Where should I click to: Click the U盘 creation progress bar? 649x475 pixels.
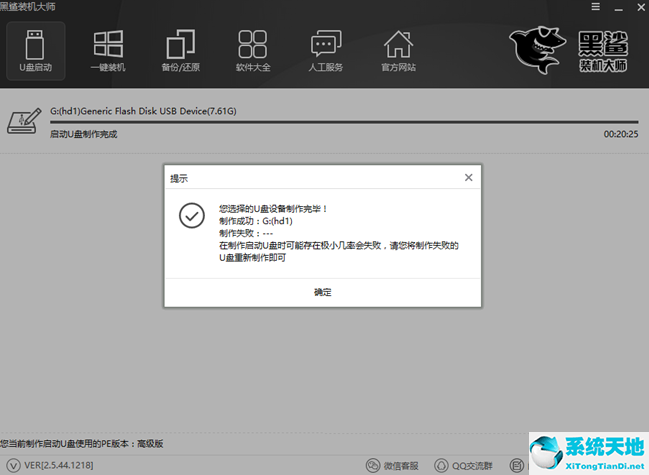[344, 122]
